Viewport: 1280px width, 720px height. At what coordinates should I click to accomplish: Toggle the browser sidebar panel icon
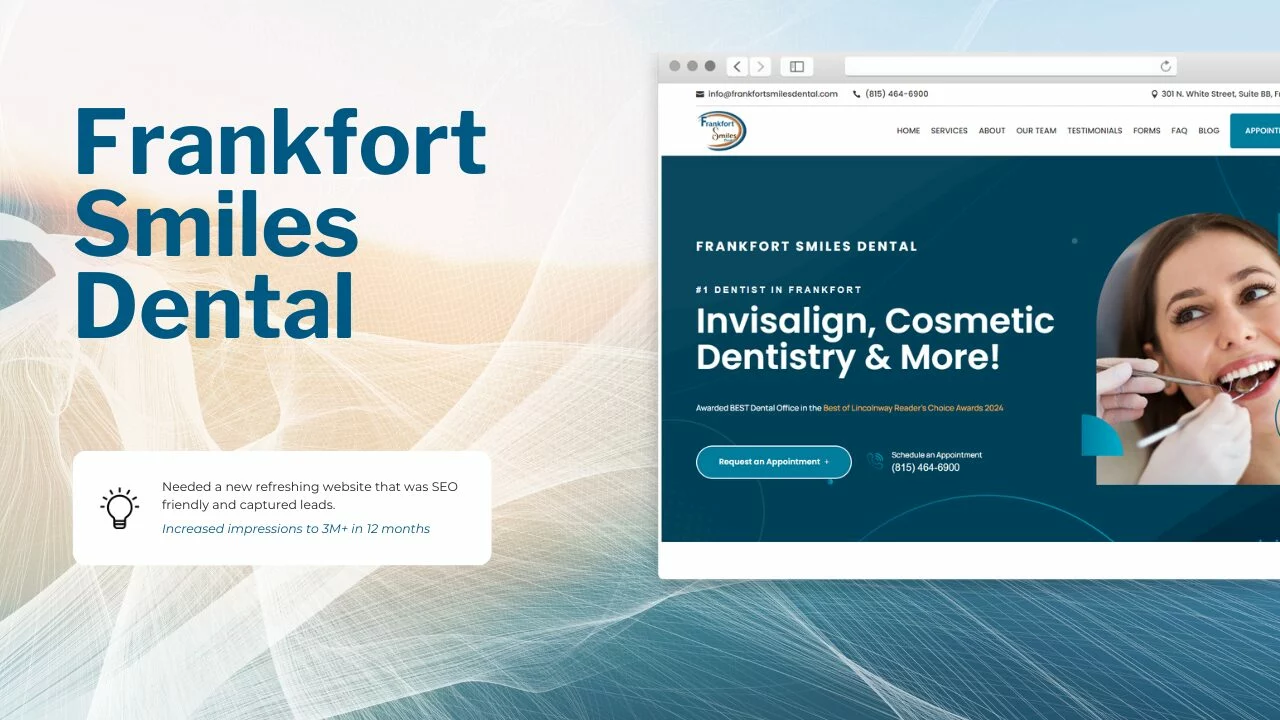pos(797,67)
